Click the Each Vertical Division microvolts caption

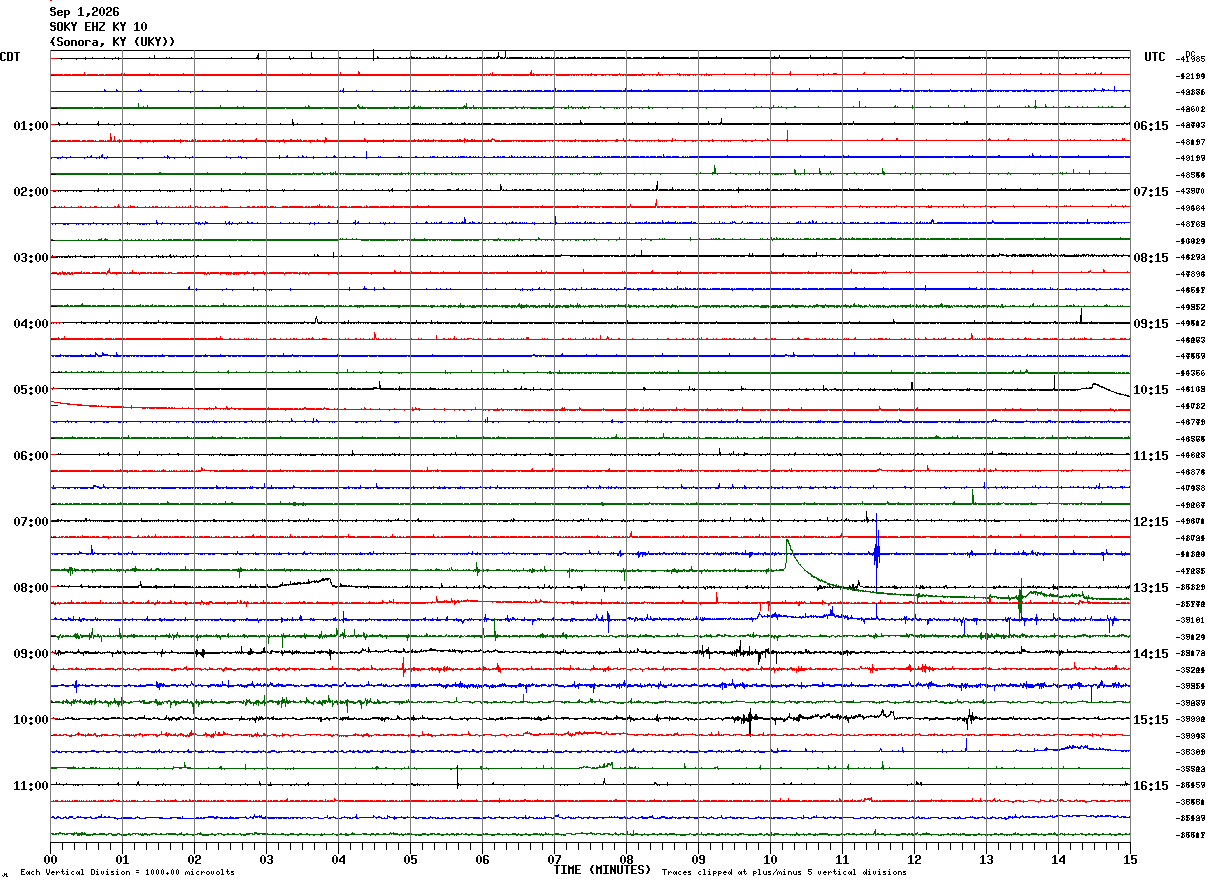pos(127,873)
